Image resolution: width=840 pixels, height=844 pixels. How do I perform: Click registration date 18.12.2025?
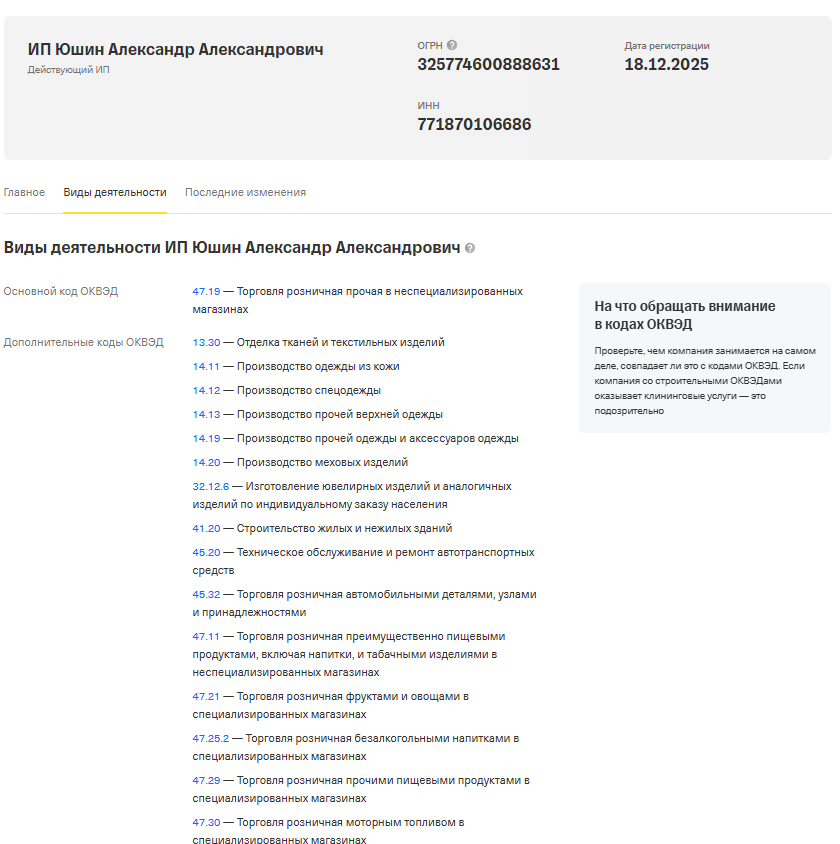666,65
